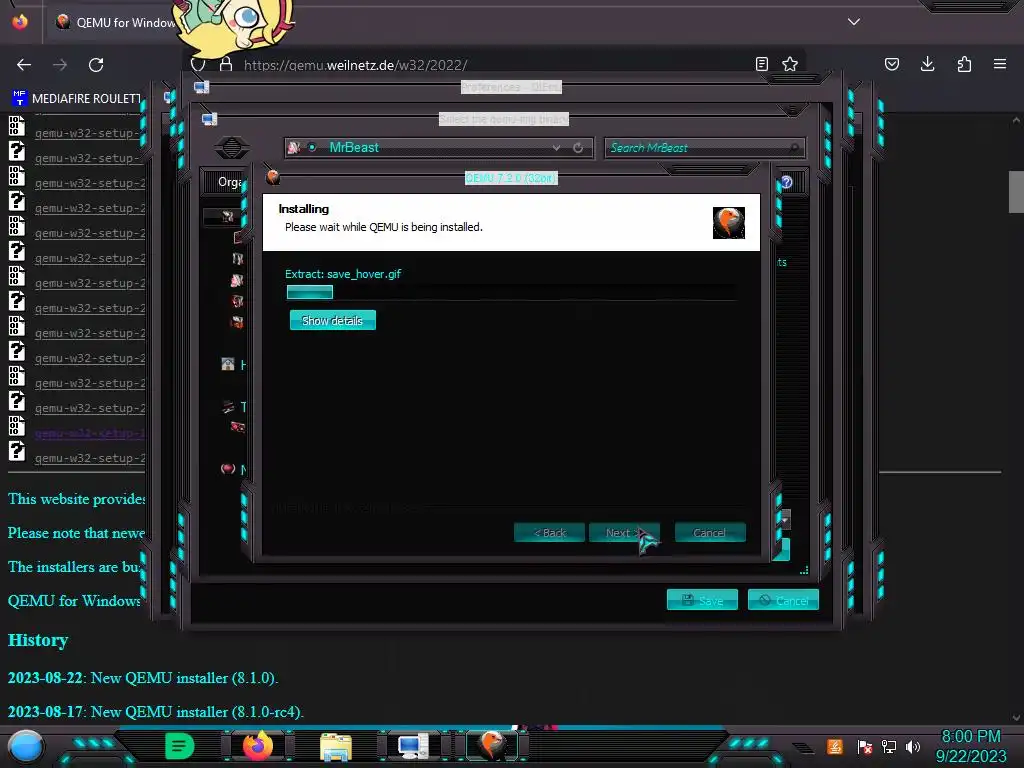Click the 2023-08-22 New QEMU installer (8.1.0) text
This screenshot has width=1024, height=768.
click(x=143, y=678)
